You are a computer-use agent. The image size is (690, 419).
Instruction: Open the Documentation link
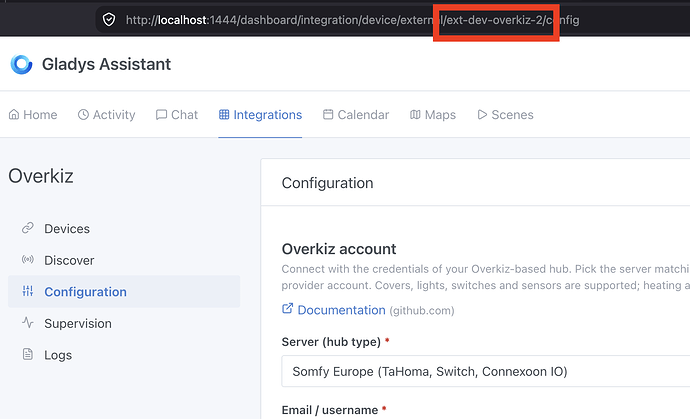[x=341, y=310]
